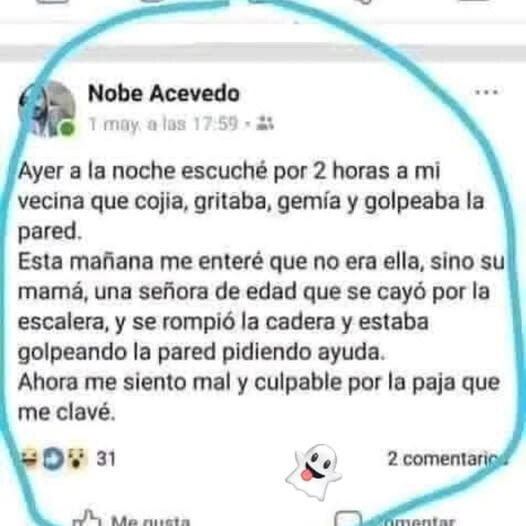Click the final line Ahora me siento mal
The width and height of the screenshot is (526, 526).
(259, 397)
